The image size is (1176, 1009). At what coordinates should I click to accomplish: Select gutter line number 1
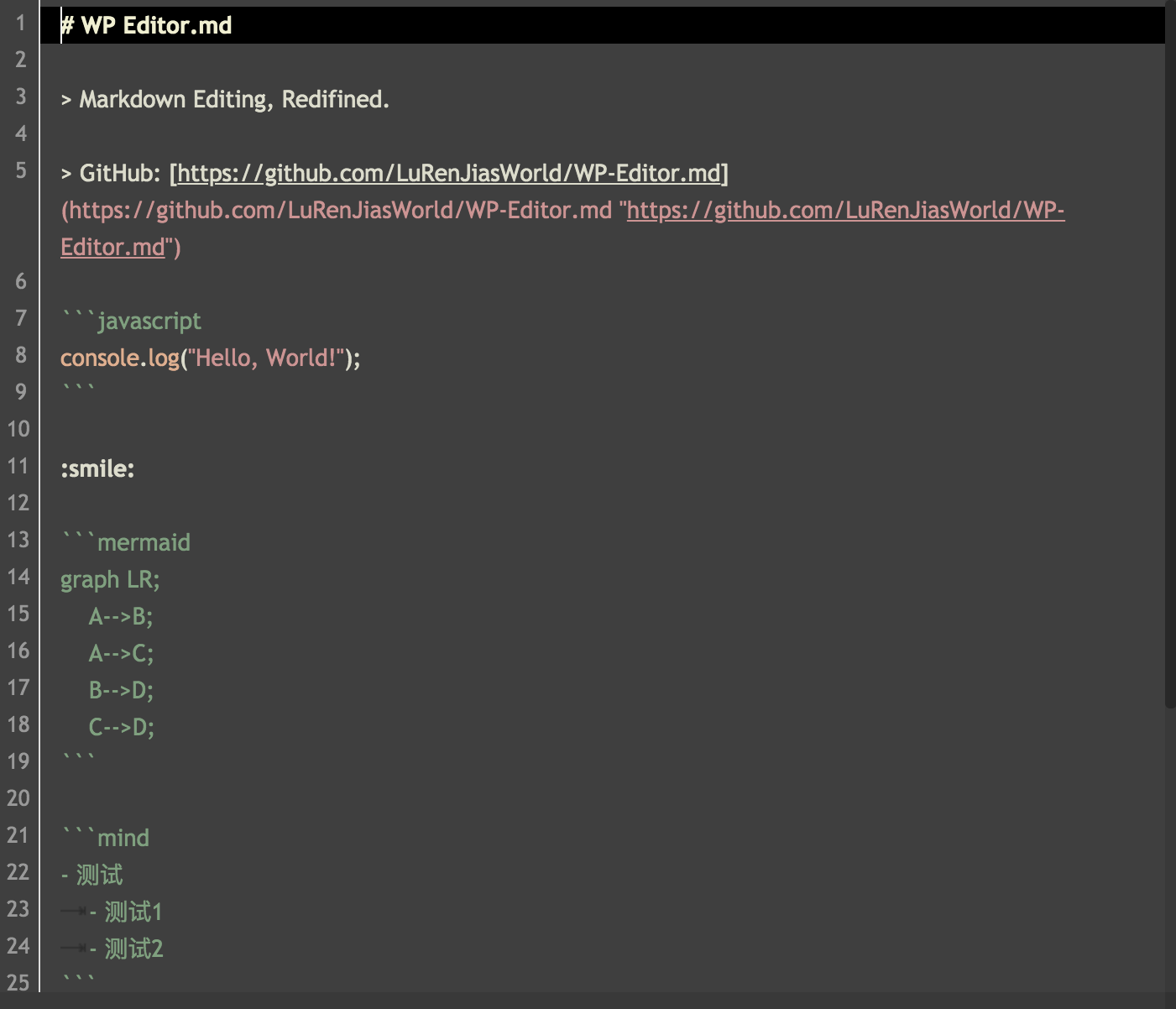[21, 23]
